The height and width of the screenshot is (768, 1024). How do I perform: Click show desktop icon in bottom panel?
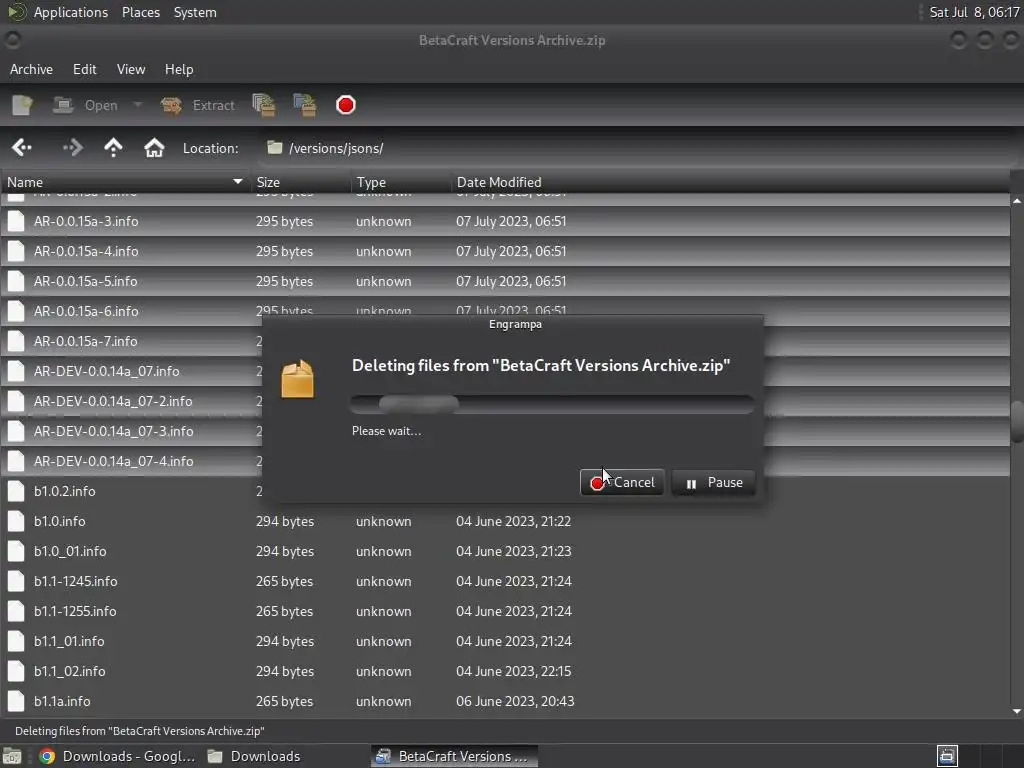point(12,756)
